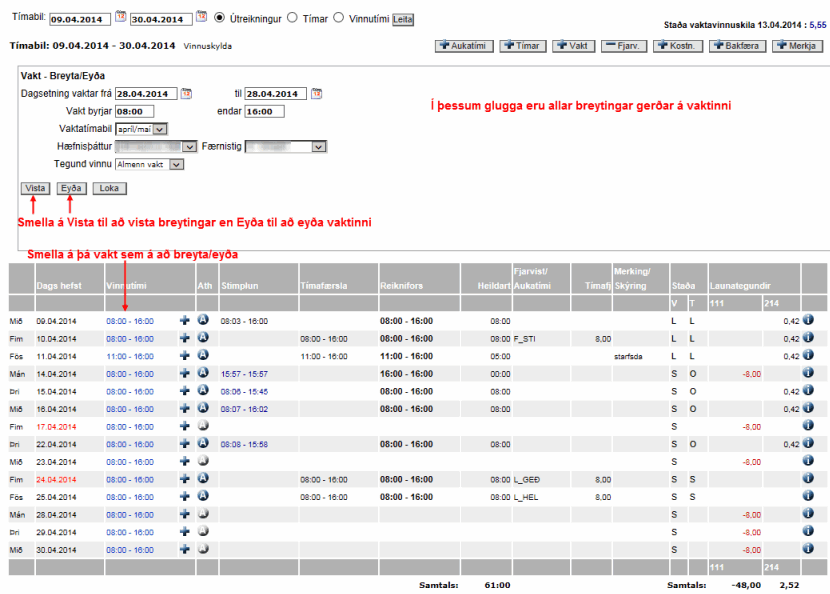The height and width of the screenshot is (594, 830).
Task: Open the Tegund vinnu dropdown
Action: pyautogui.click(x=150, y=165)
